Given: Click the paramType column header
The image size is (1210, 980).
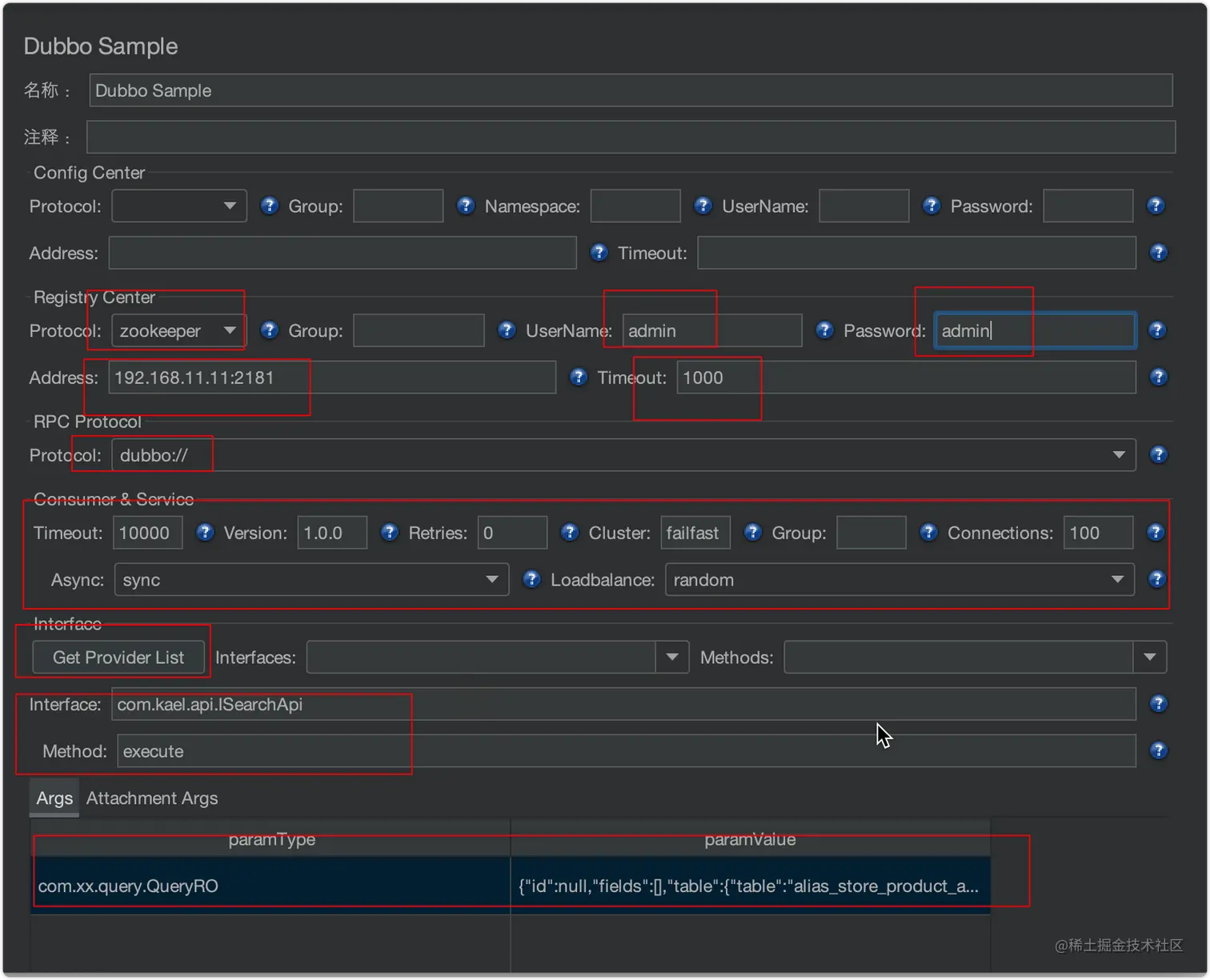Looking at the screenshot, I should coord(270,838).
